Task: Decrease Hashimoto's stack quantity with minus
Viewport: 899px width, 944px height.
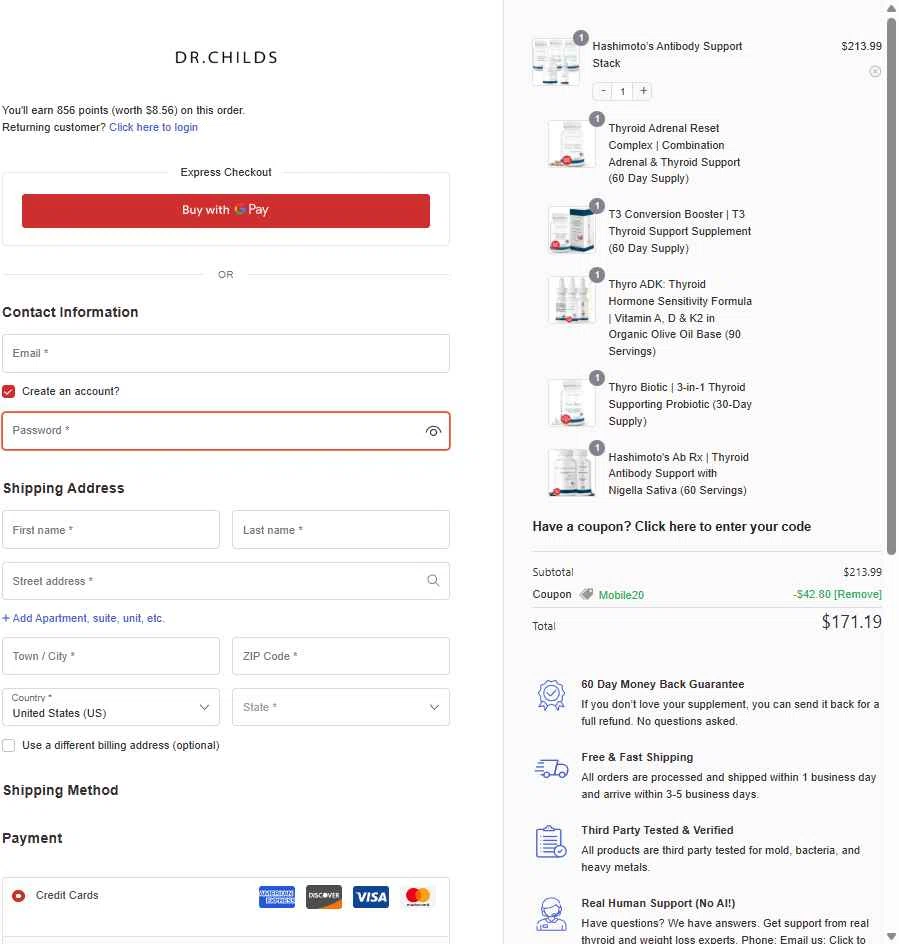Action: click(603, 91)
